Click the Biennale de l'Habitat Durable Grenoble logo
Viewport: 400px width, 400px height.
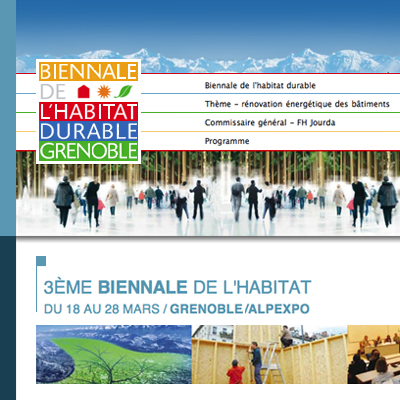(x=88, y=111)
